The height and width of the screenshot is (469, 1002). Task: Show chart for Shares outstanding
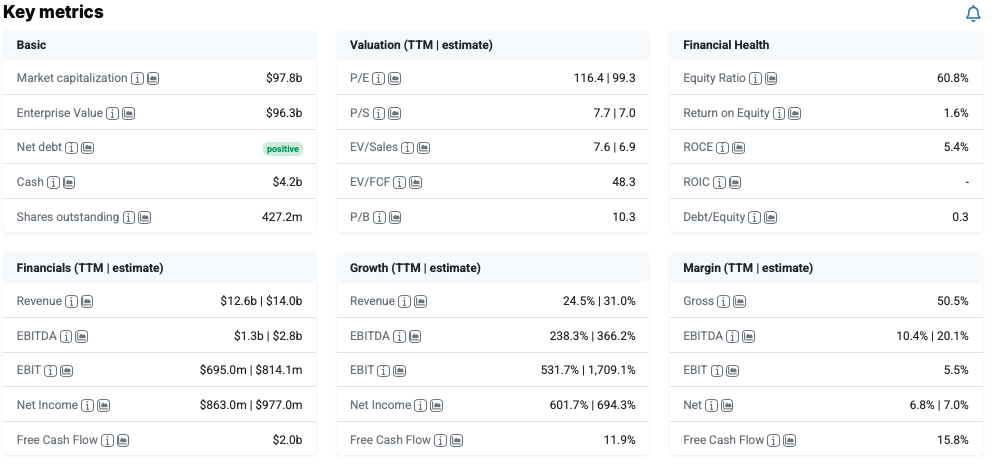click(x=144, y=218)
